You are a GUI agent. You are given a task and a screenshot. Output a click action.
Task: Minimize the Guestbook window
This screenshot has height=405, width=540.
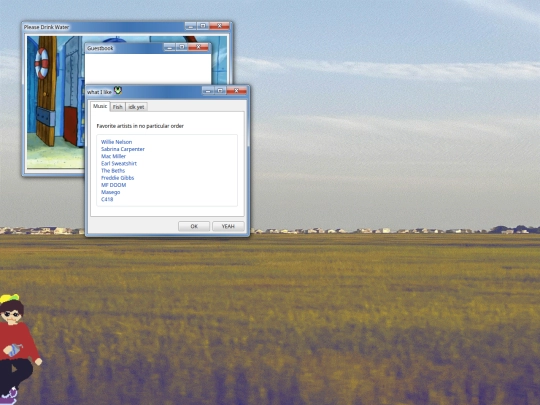point(169,47)
